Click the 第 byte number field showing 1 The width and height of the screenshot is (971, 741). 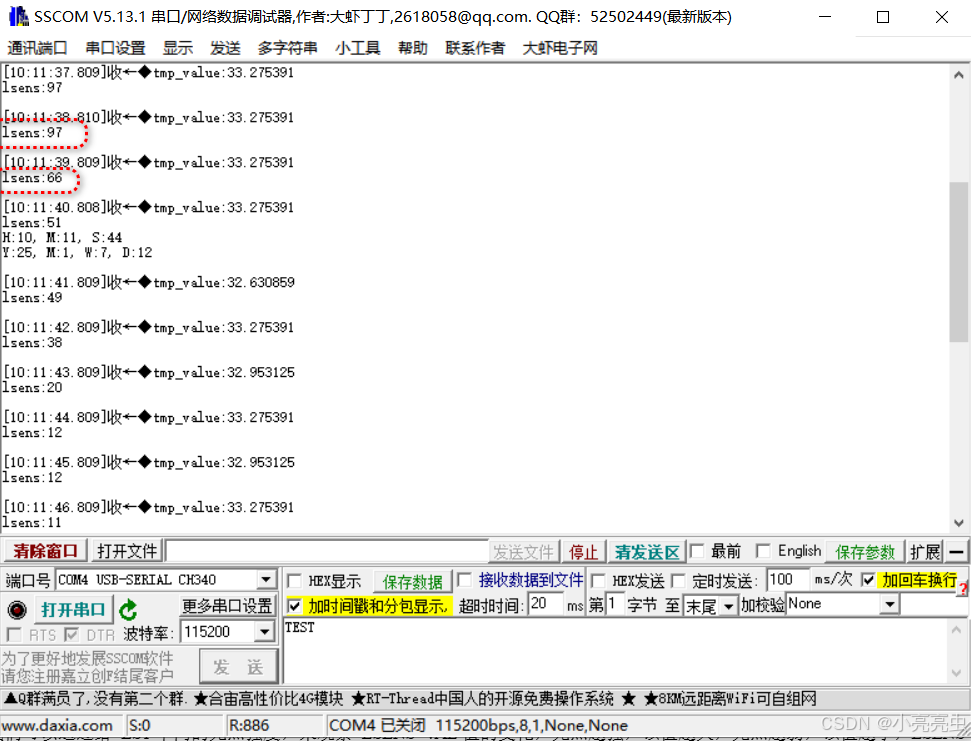click(x=614, y=604)
